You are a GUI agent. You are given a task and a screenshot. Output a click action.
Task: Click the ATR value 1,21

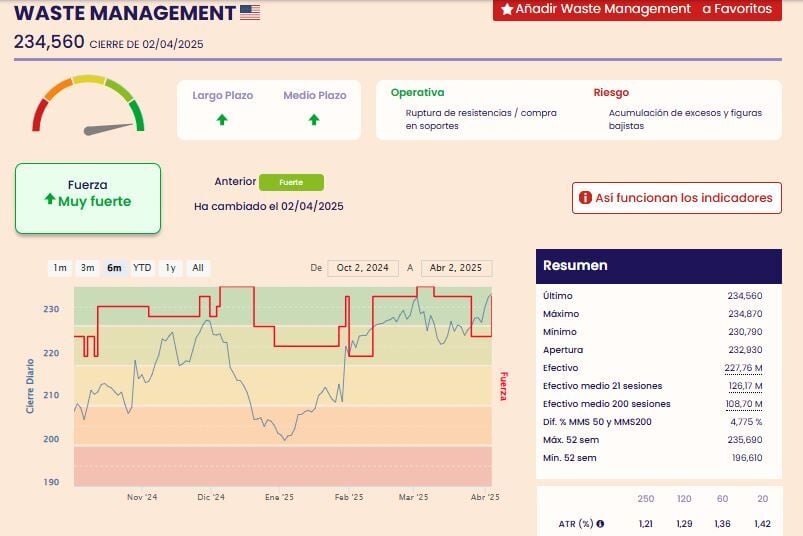click(x=646, y=524)
